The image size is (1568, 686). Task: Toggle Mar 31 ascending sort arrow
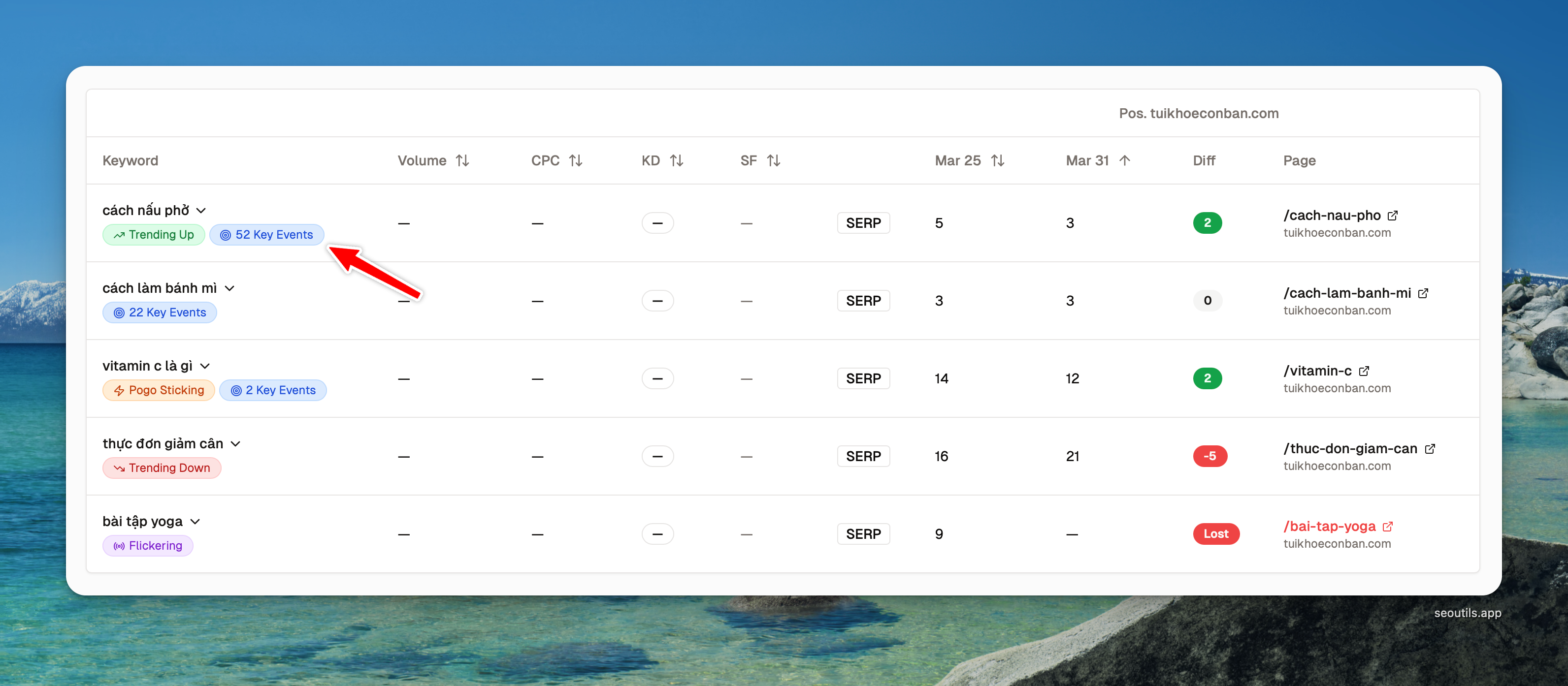click(1124, 160)
